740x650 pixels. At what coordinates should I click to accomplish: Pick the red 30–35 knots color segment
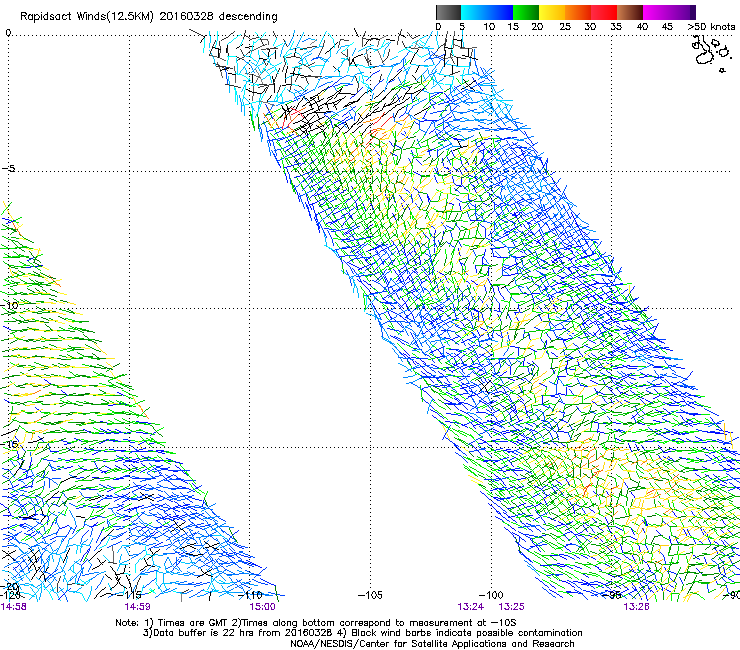604,12
